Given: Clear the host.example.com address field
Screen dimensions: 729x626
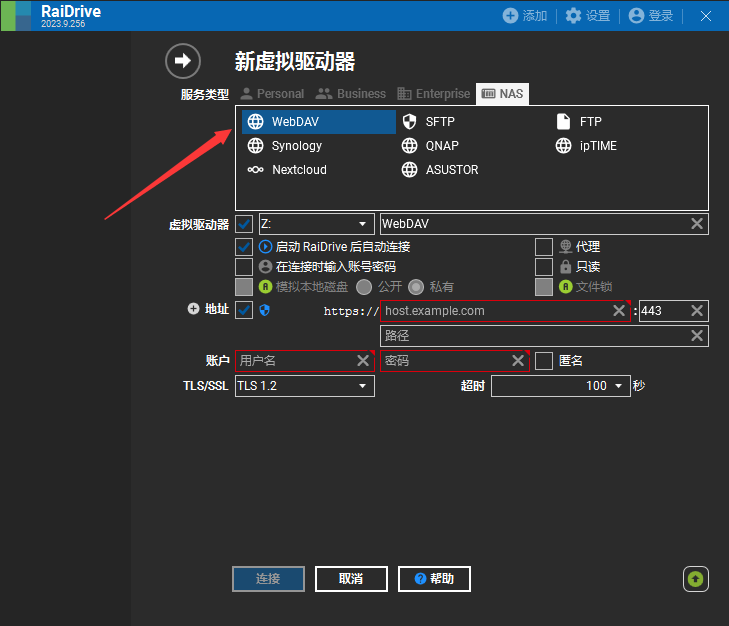Looking at the screenshot, I should click(619, 311).
